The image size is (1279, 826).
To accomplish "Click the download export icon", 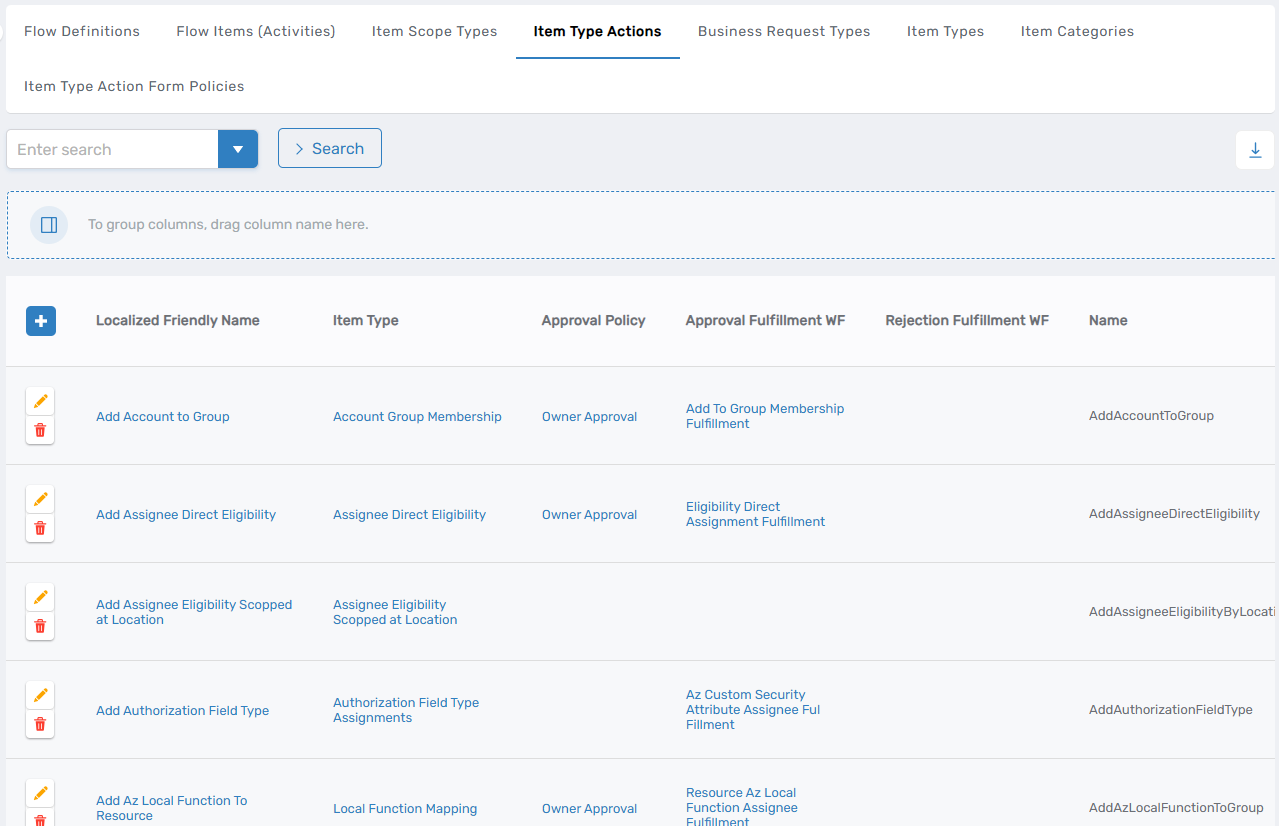I will pyautogui.click(x=1255, y=150).
